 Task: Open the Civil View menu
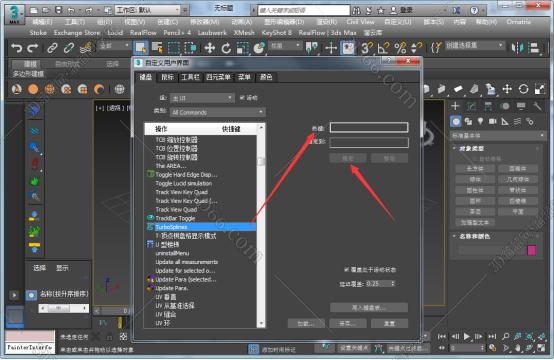(x=360, y=22)
